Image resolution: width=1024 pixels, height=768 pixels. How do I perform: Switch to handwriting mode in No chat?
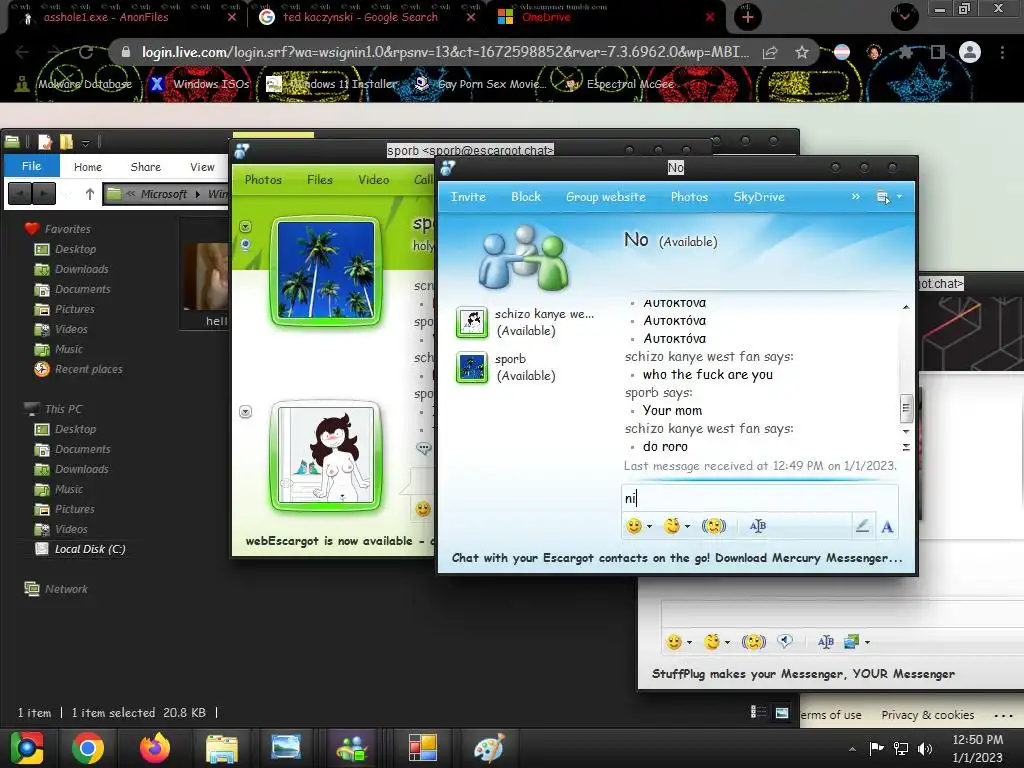pyautogui.click(x=862, y=526)
